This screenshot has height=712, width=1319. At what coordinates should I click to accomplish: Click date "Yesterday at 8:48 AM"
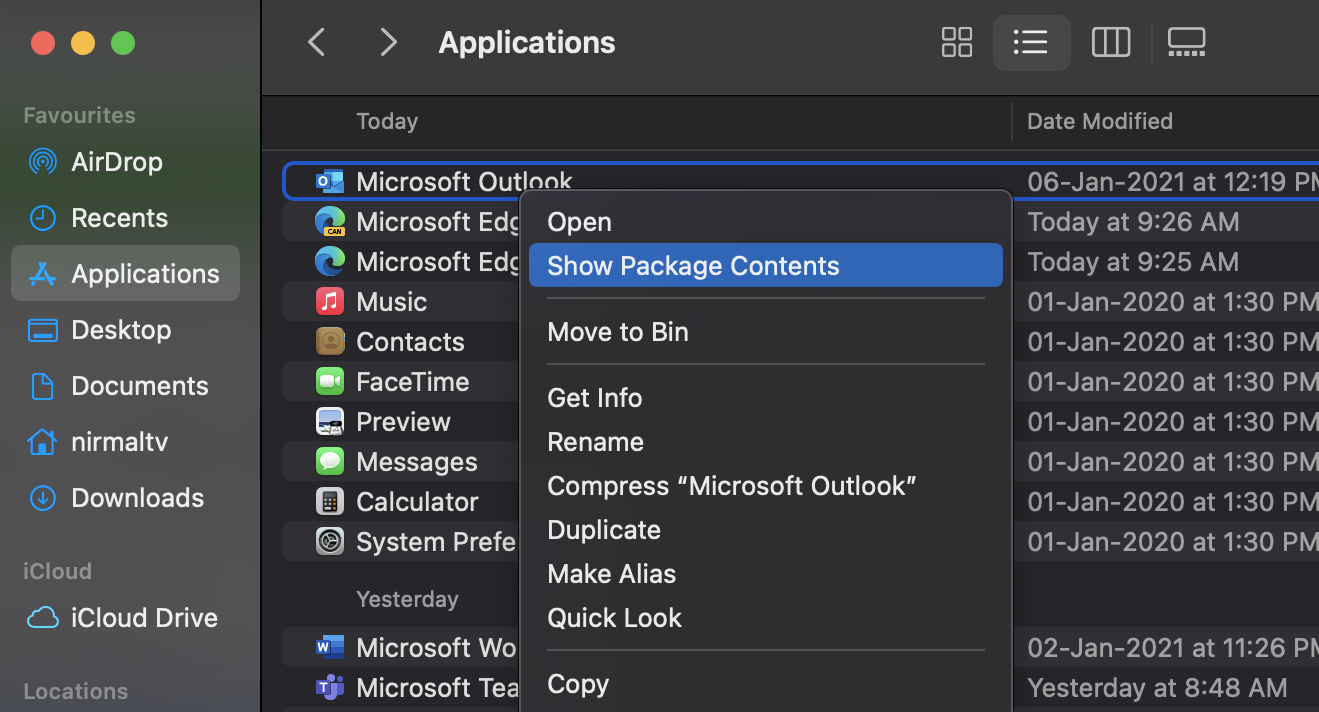(x=1157, y=687)
